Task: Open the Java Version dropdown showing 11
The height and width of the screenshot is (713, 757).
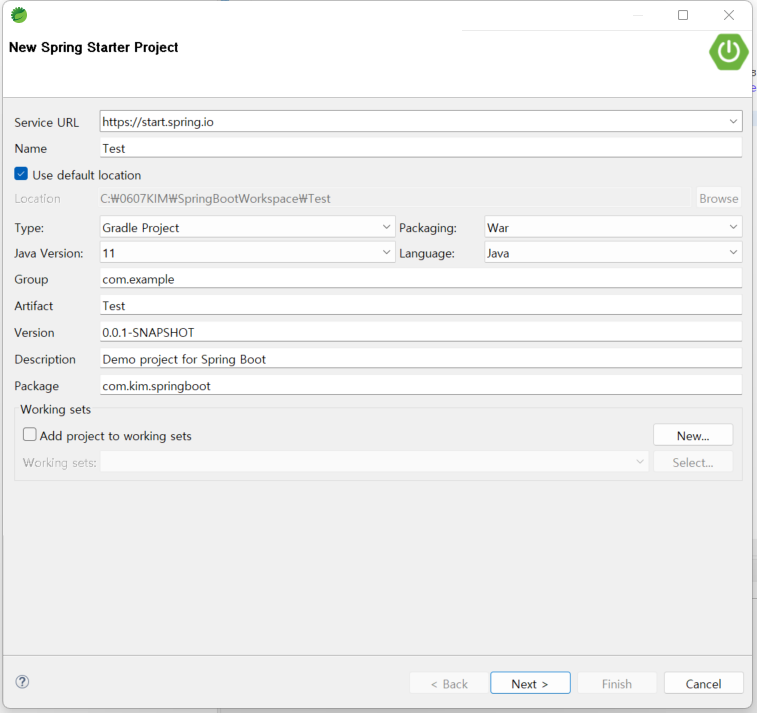Action: click(x=247, y=252)
